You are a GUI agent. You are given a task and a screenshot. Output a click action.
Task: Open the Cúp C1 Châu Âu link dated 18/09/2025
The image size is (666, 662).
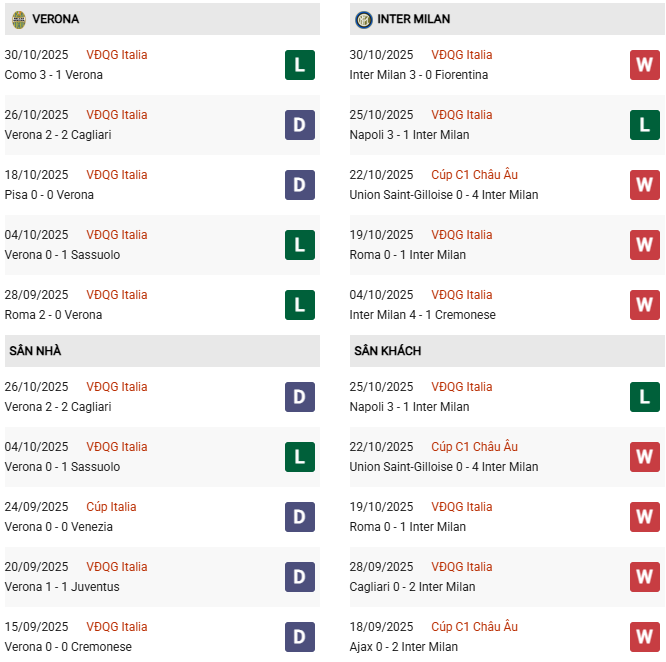coord(474,627)
